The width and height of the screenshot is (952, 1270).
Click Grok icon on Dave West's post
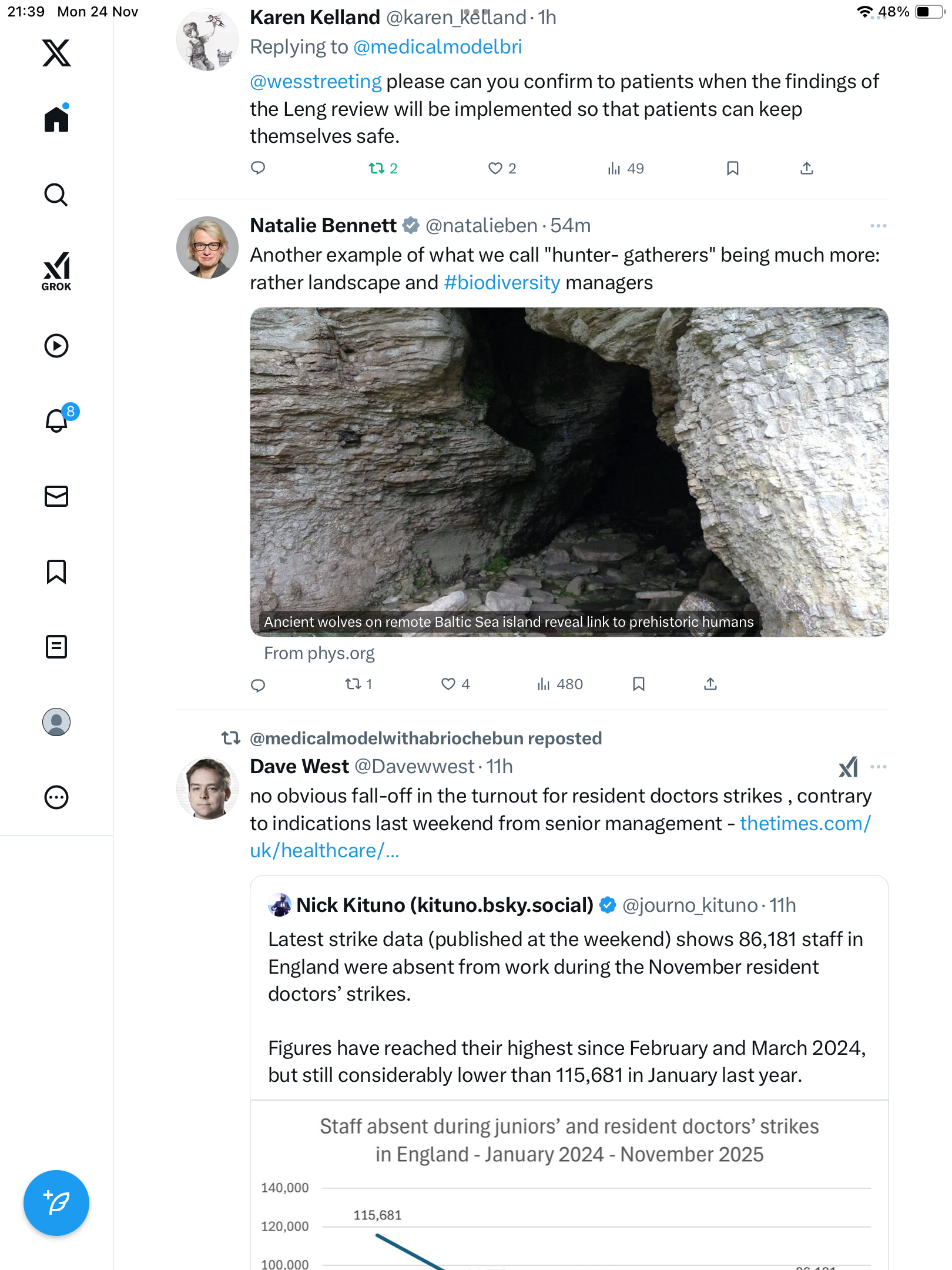(x=848, y=767)
